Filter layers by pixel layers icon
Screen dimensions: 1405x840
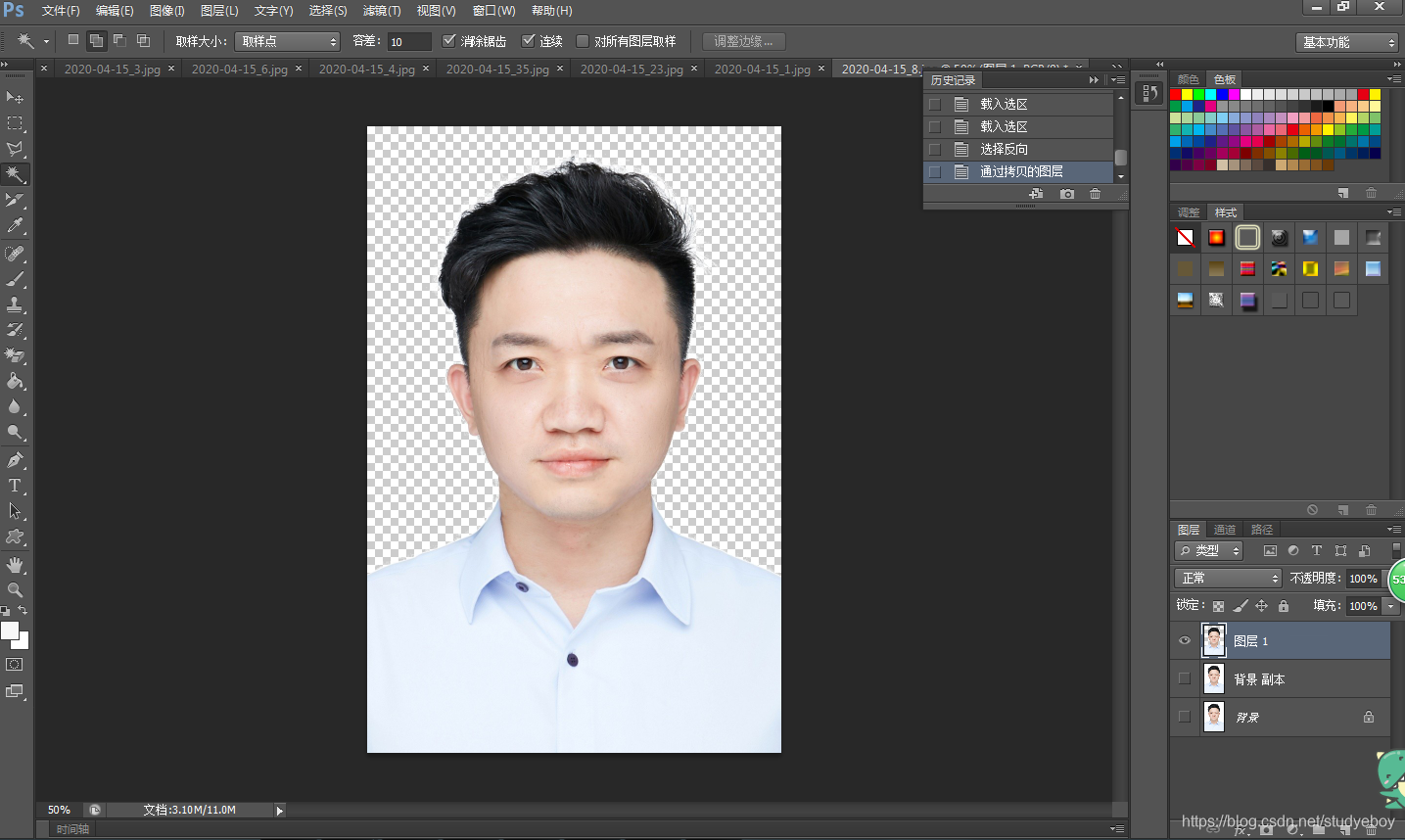1270,551
